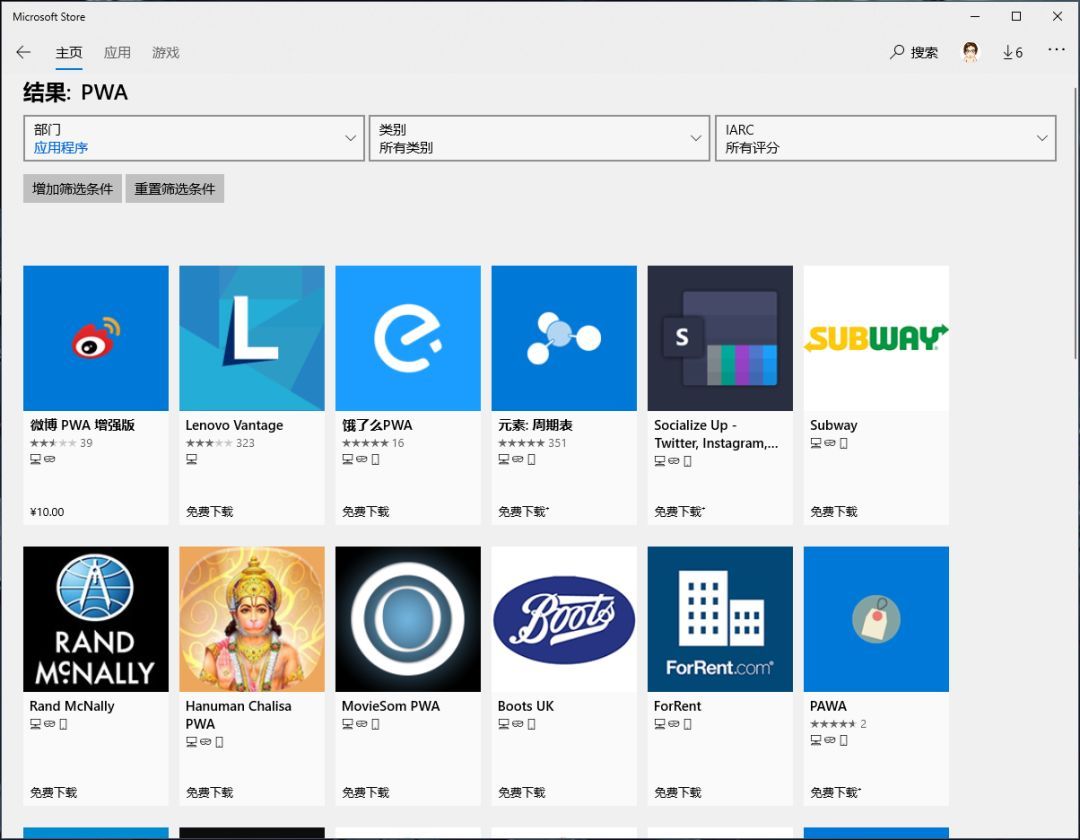This screenshot has height=840, width=1080.
Task: Click the Rand McNally title text
Action: click(x=72, y=706)
